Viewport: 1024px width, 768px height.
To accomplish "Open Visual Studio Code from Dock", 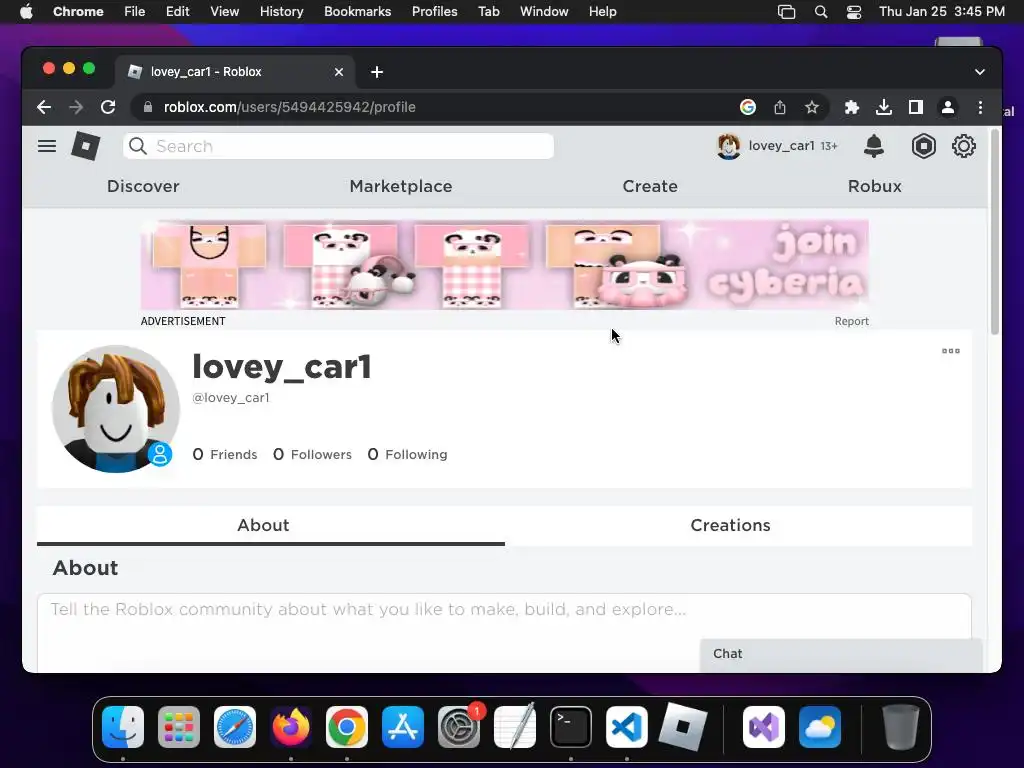I will (x=627, y=727).
